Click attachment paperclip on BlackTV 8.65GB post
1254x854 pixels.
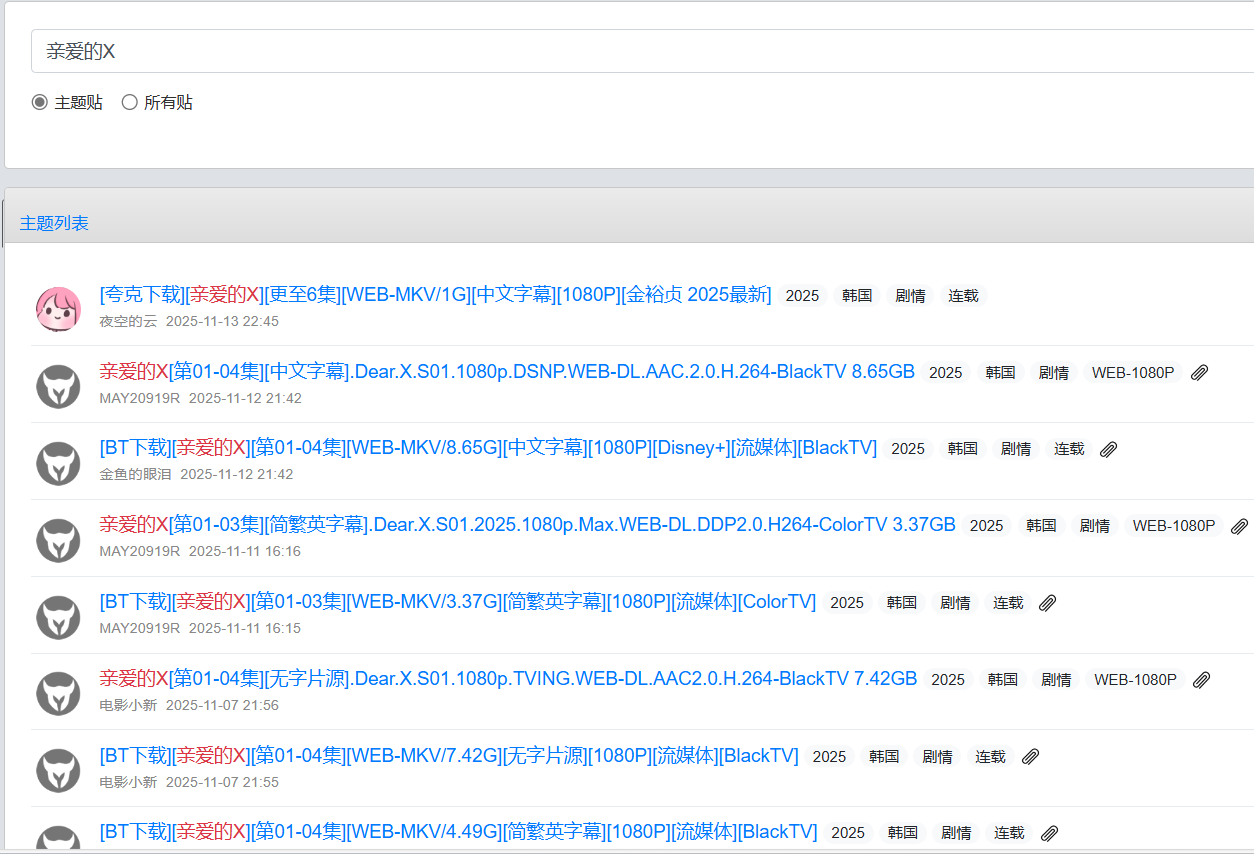coord(1200,373)
